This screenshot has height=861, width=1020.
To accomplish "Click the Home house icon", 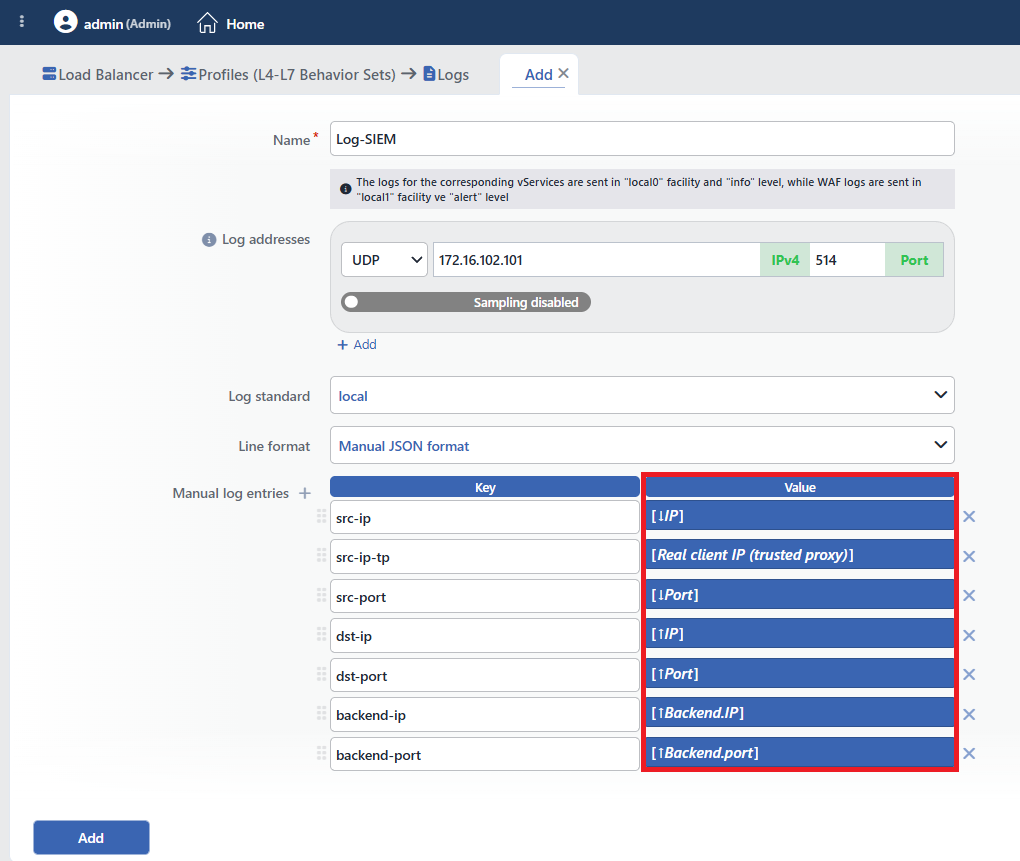I will tap(208, 23).
